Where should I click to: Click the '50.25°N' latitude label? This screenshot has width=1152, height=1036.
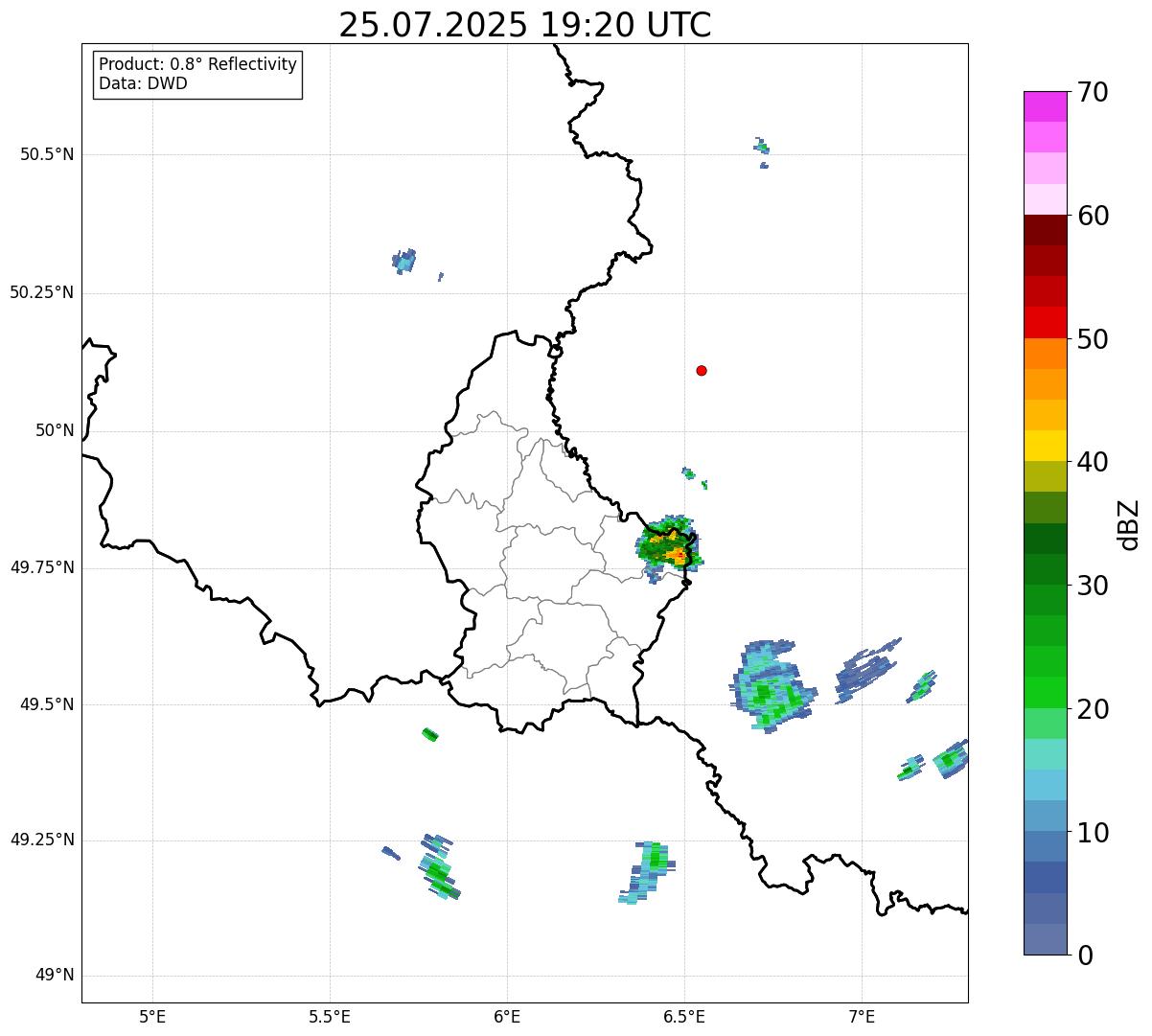click(x=42, y=292)
